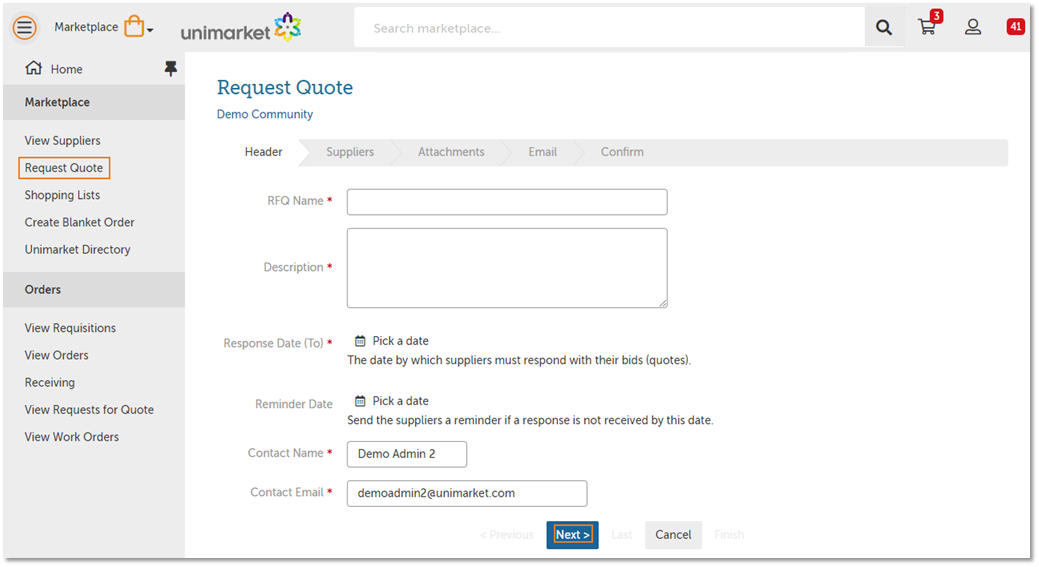Pick a Response Date from calendar
Viewport: 1039px width, 567px height.
[391, 341]
